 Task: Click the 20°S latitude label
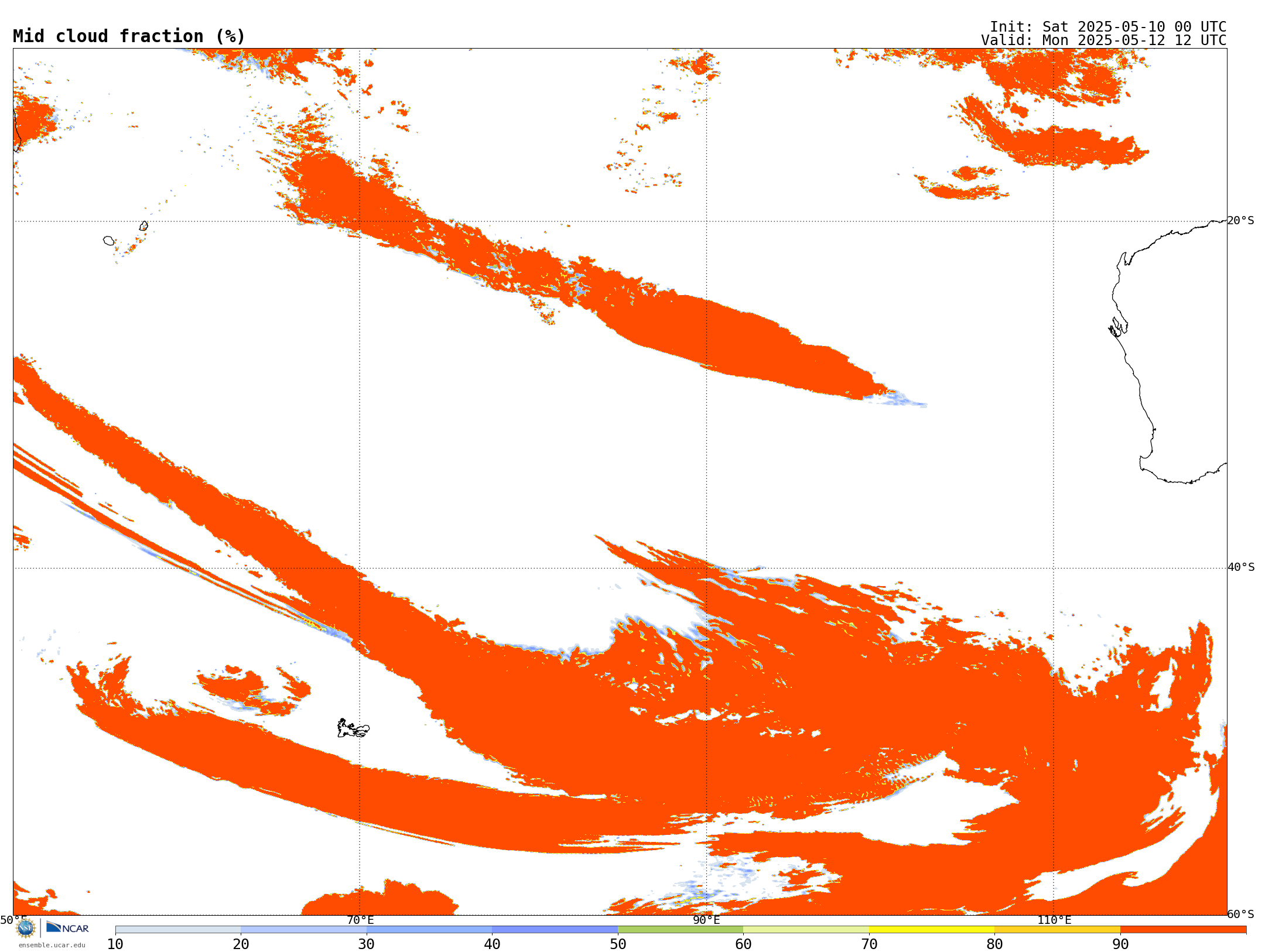pos(1241,221)
